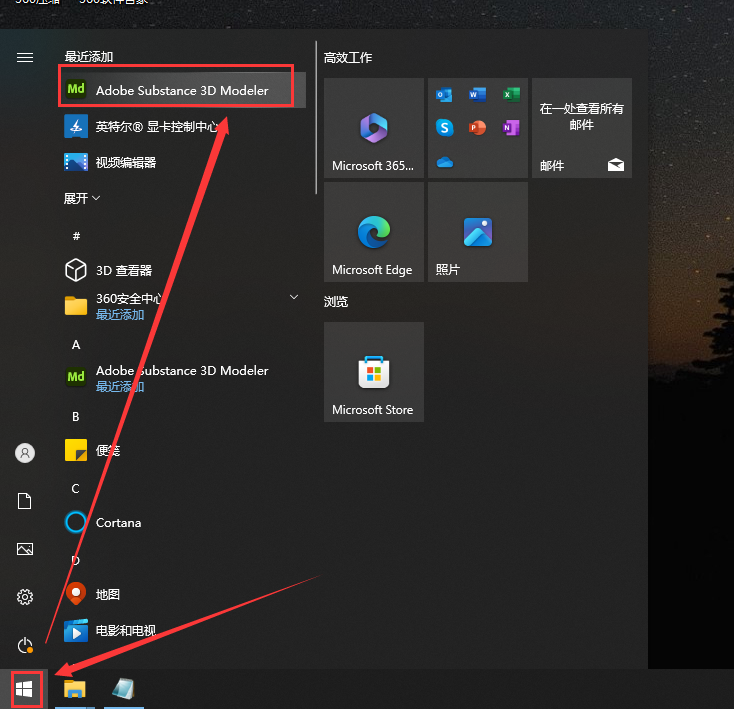The width and height of the screenshot is (734, 709).
Task: Click the 最近添加 section heading
Action: click(89, 57)
